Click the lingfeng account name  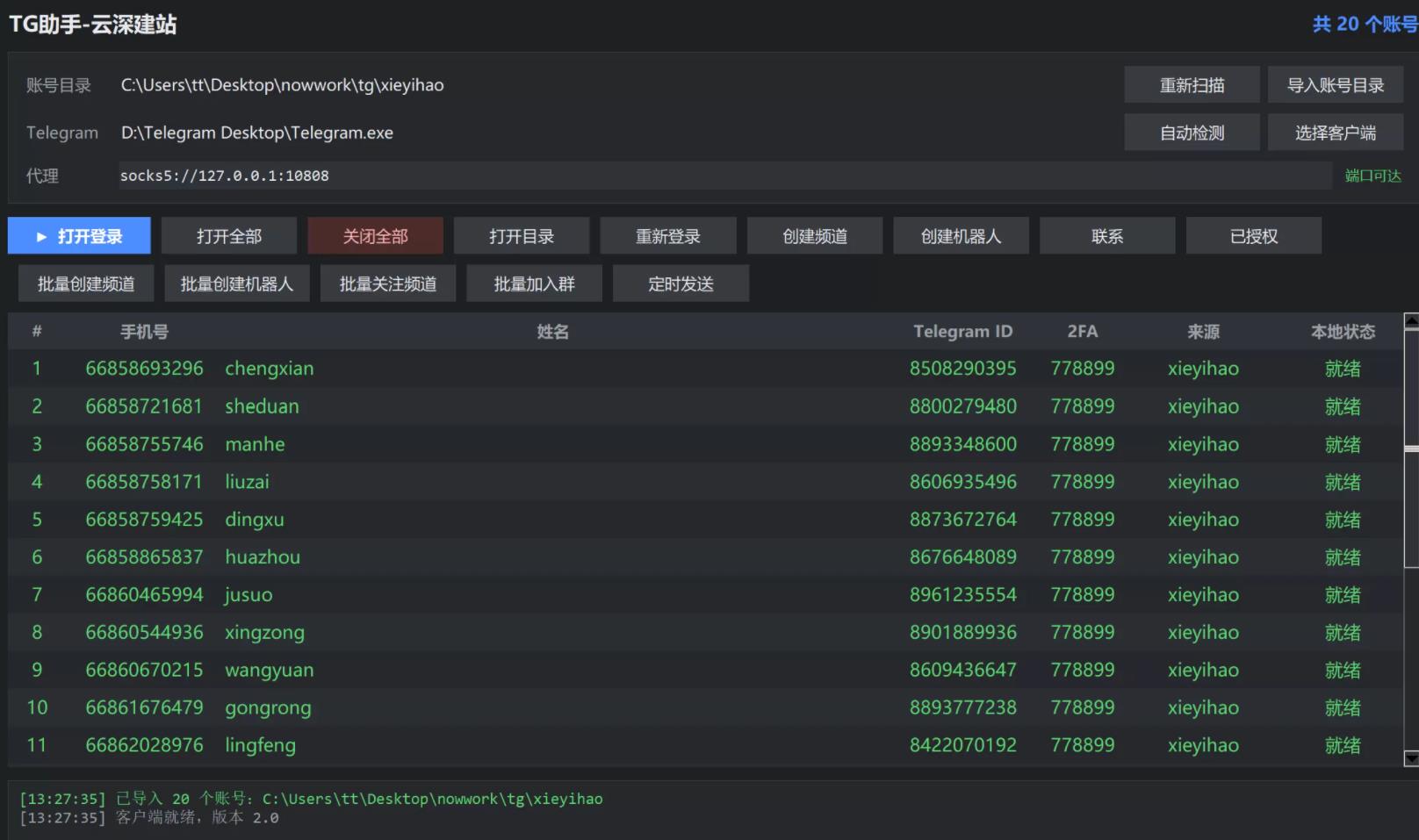coord(260,746)
